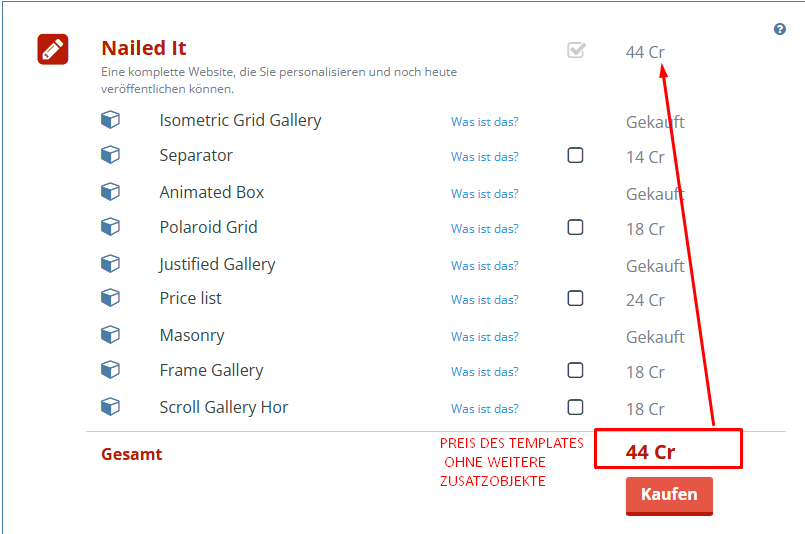
Task: Select cube icon next to Animated Box
Action: click(x=110, y=192)
